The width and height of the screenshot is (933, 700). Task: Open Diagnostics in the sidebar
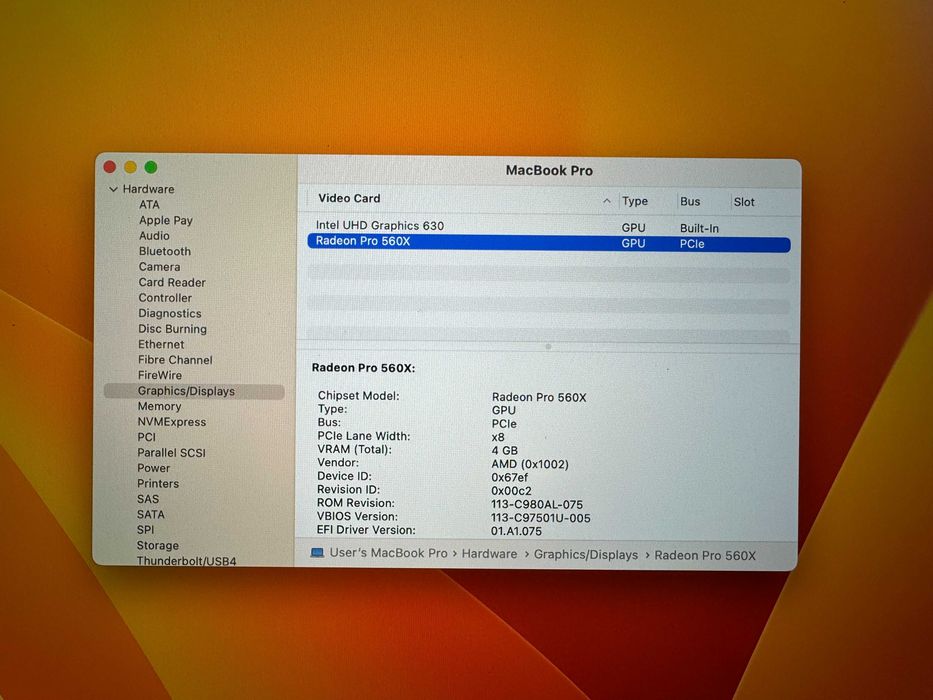point(170,313)
